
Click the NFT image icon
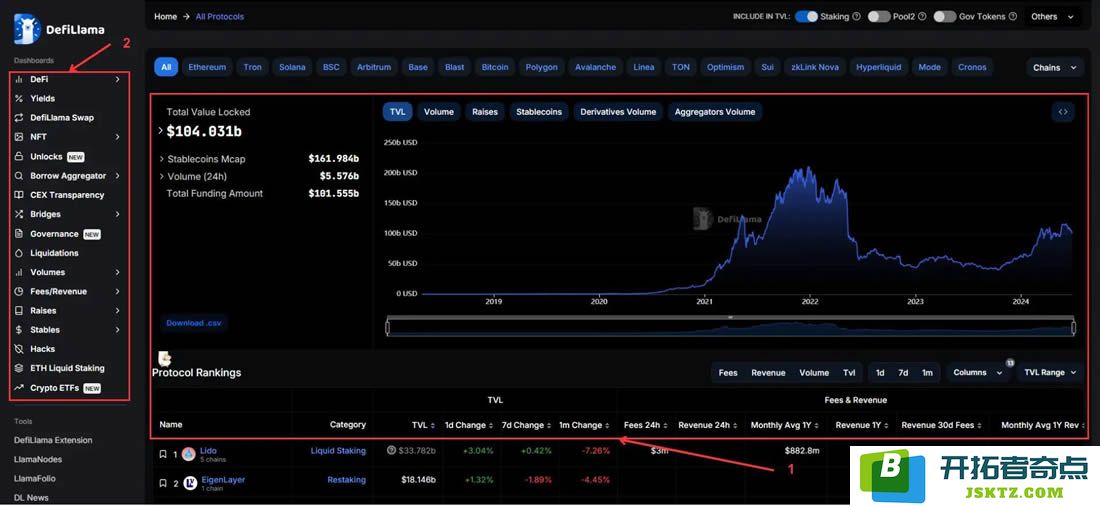19,137
